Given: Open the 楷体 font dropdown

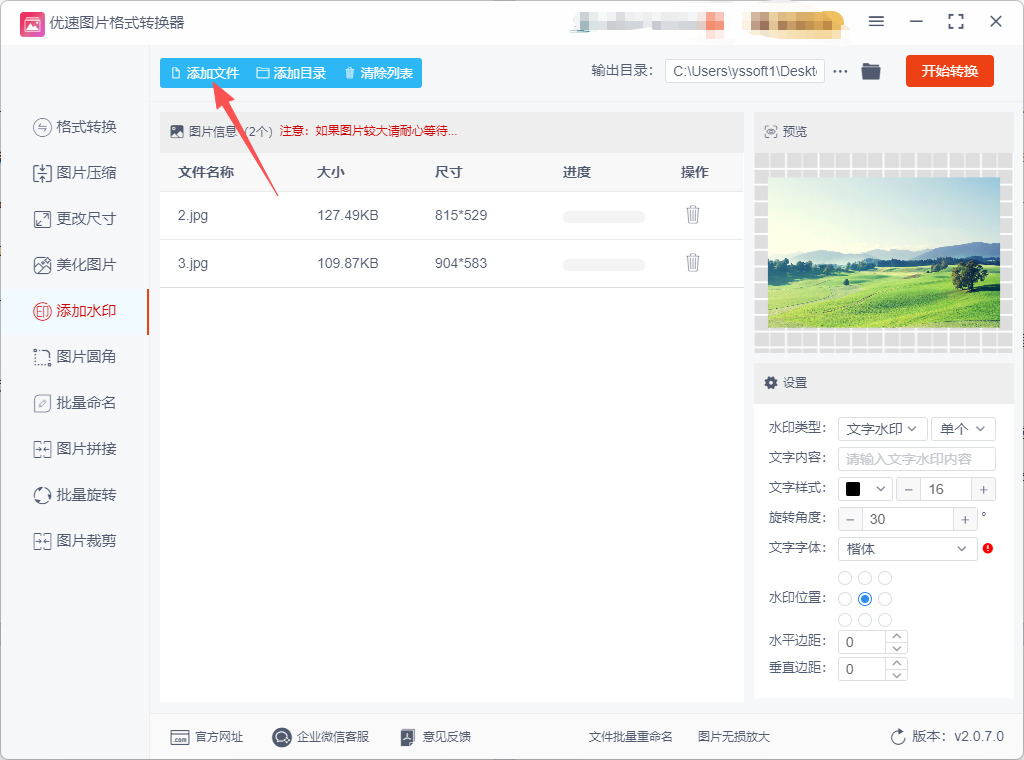Looking at the screenshot, I should 907,549.
